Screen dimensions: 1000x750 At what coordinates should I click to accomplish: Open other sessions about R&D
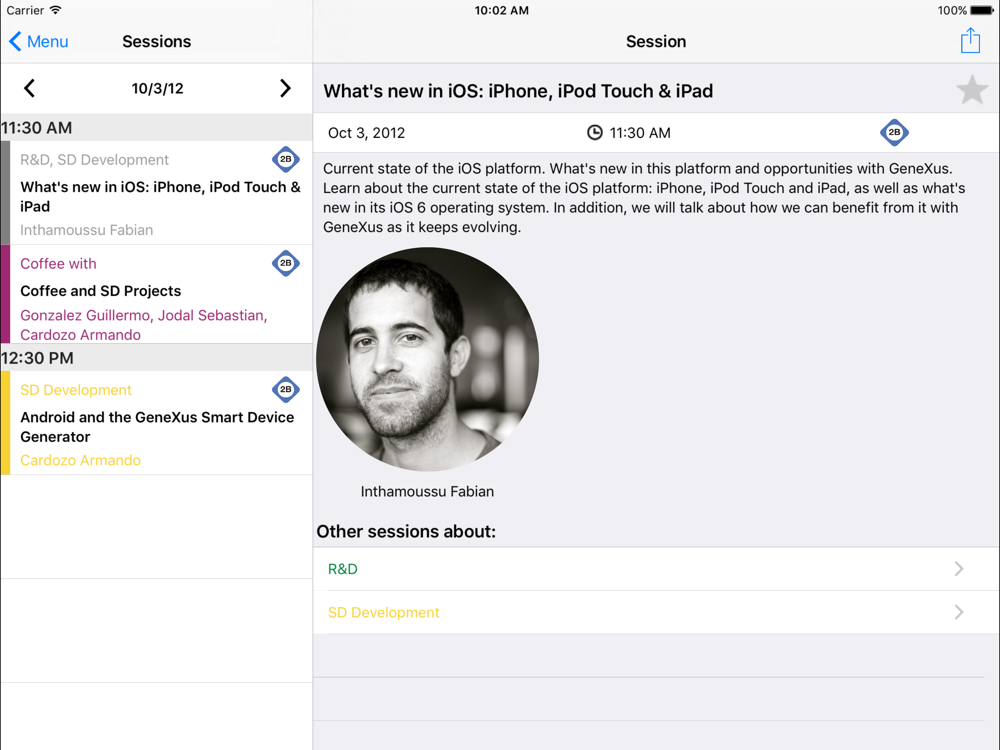pyautogui.click(x=656, y=569)
